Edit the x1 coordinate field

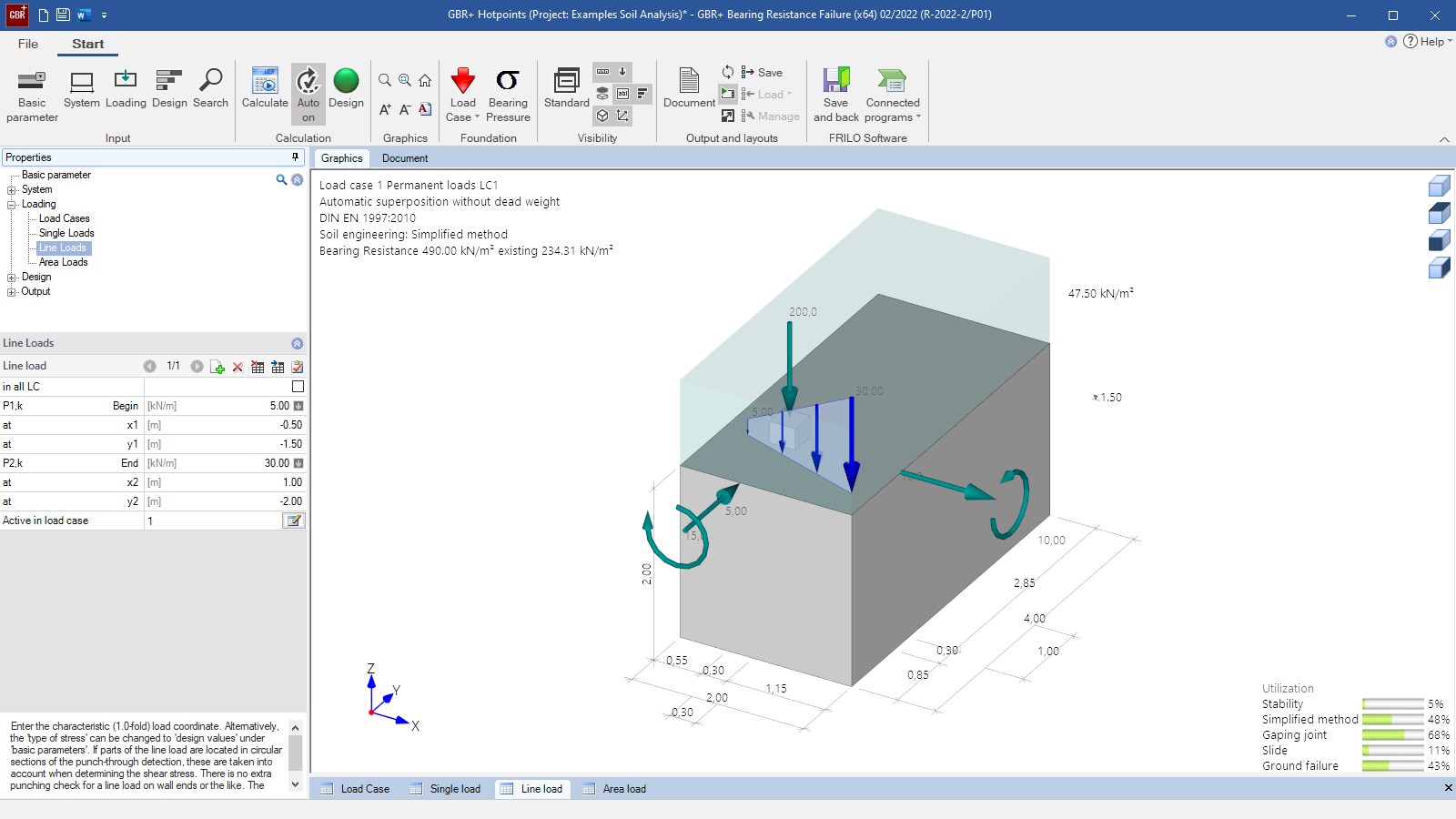[225, 425]
